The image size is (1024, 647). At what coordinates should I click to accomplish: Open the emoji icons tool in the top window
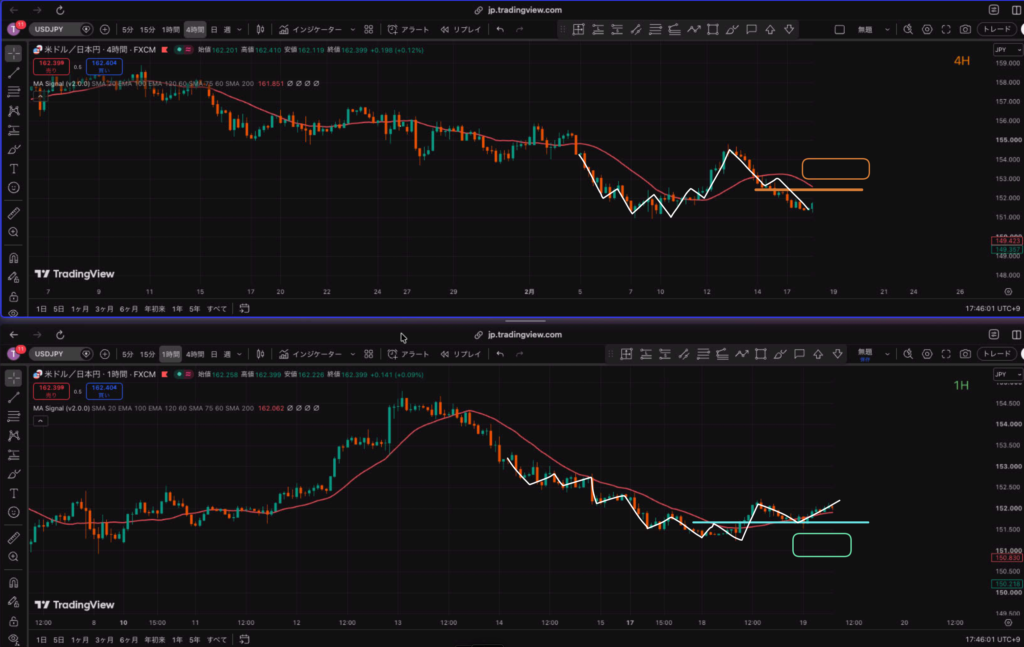[x=14, y=188]
